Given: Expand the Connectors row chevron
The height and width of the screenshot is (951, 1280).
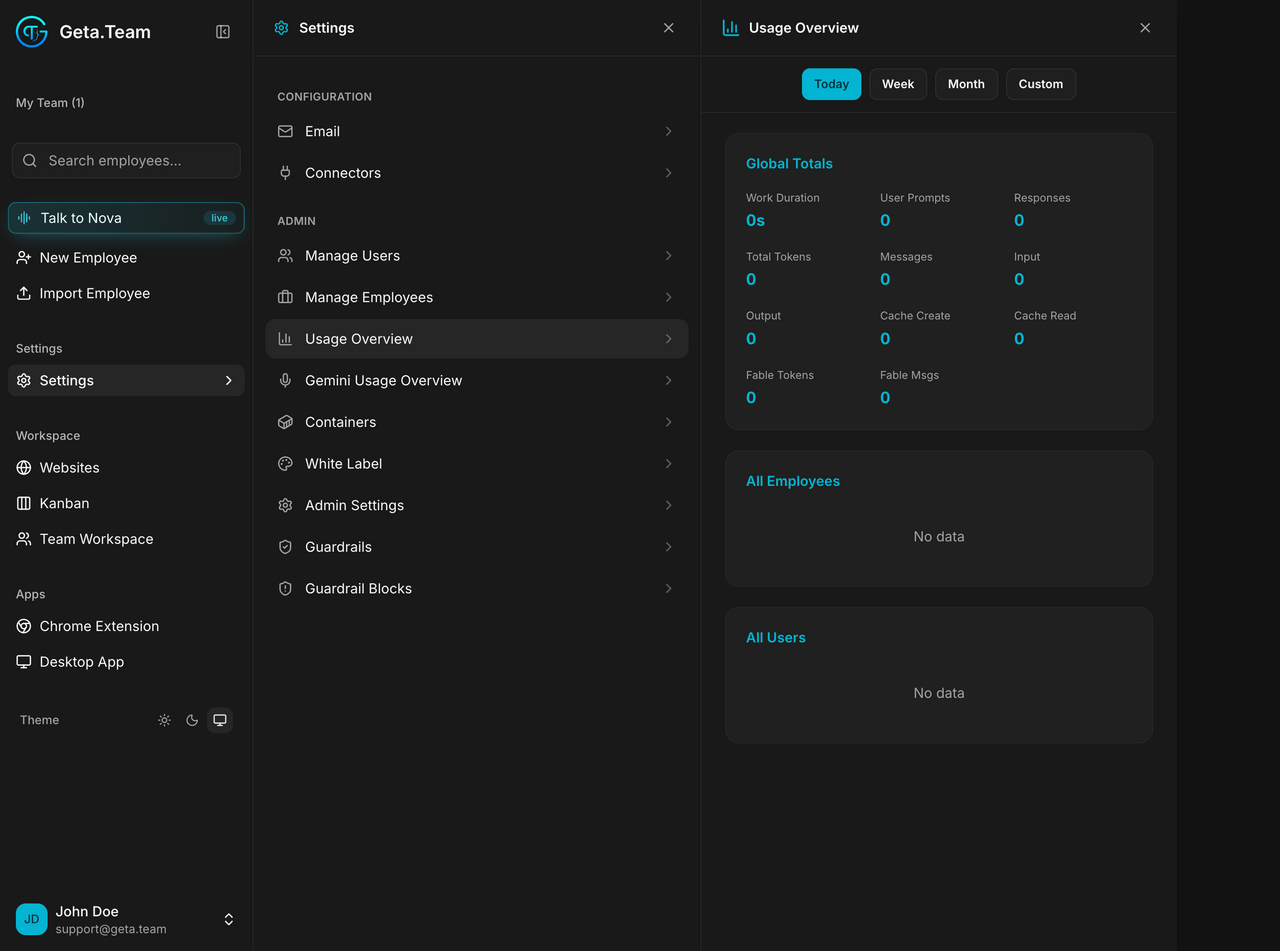Looking at the screenshot, I should pos(668,173).
